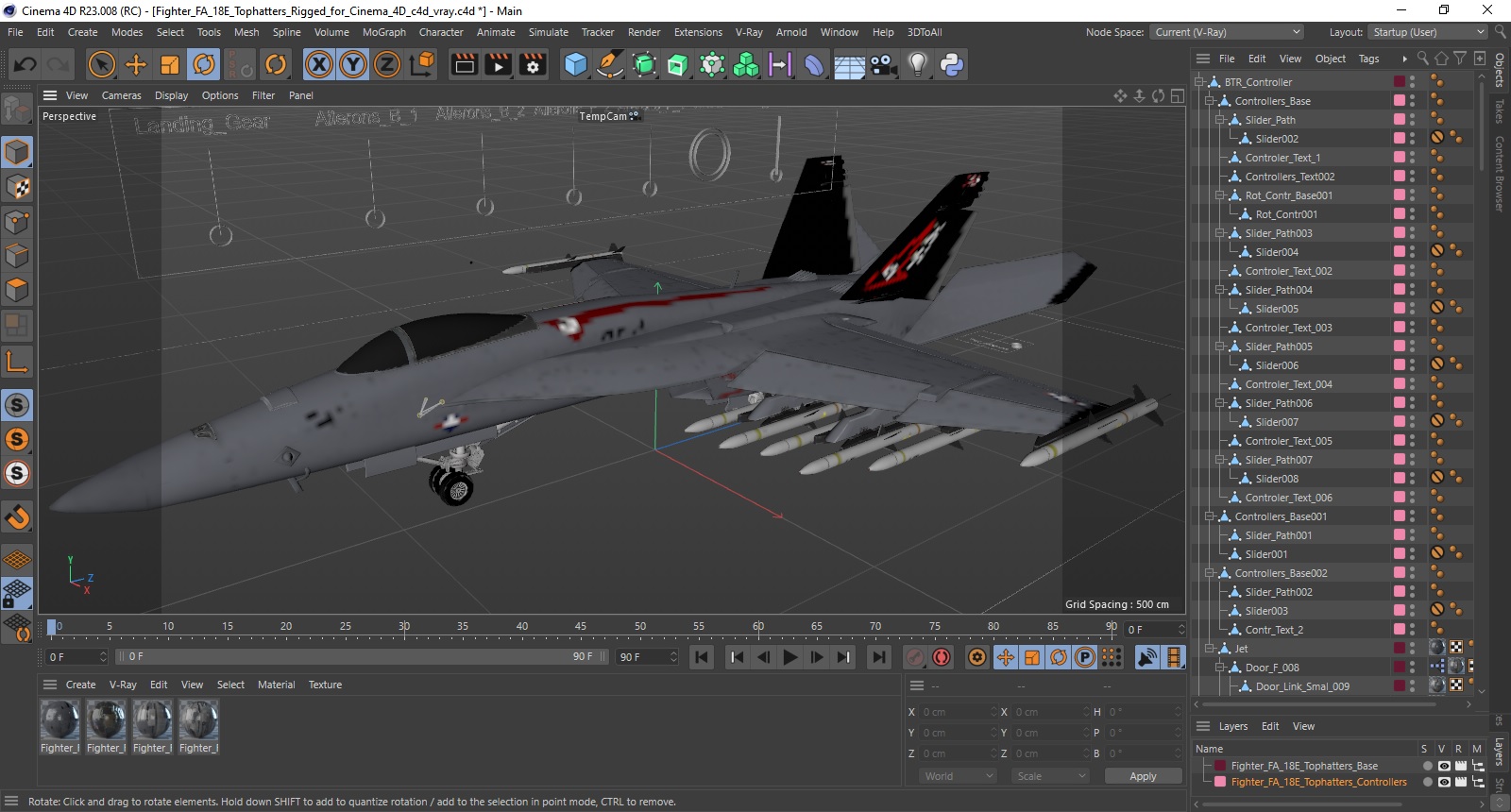Open the Python script icon
This screenshot has width=1511, height=812.
pyautogui.click(x=952, y=64)
